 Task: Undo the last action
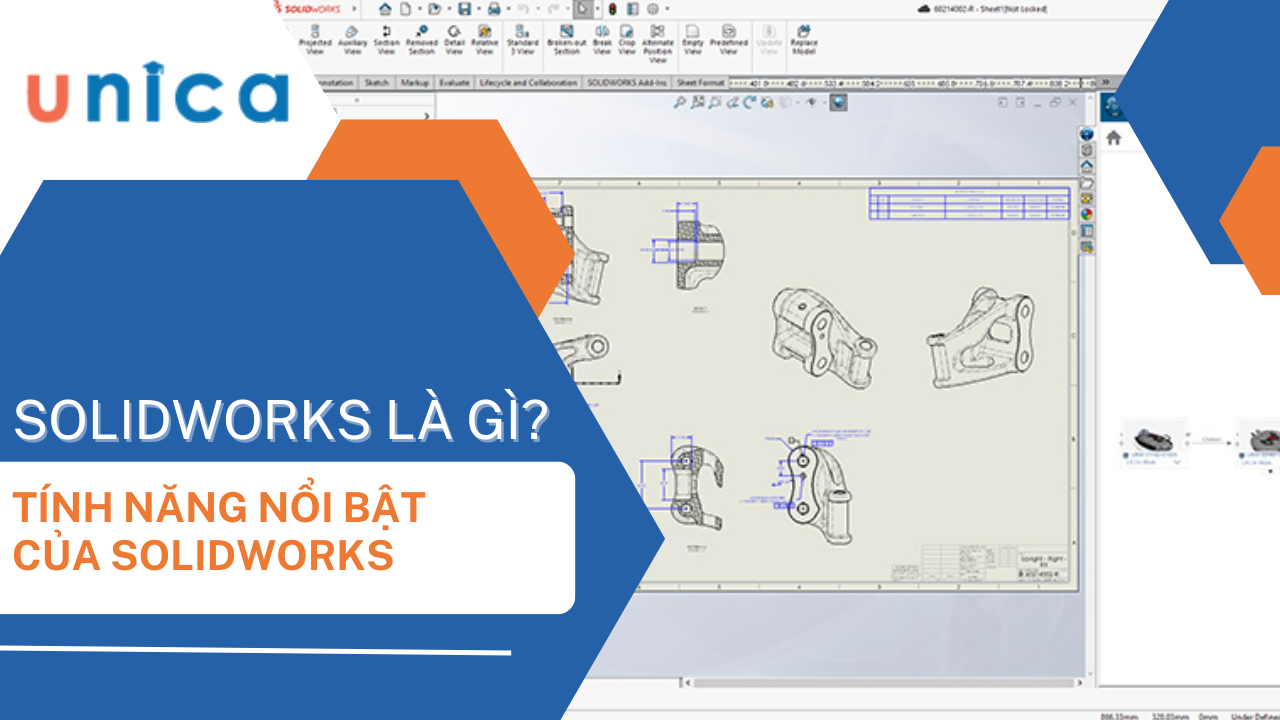523,8
